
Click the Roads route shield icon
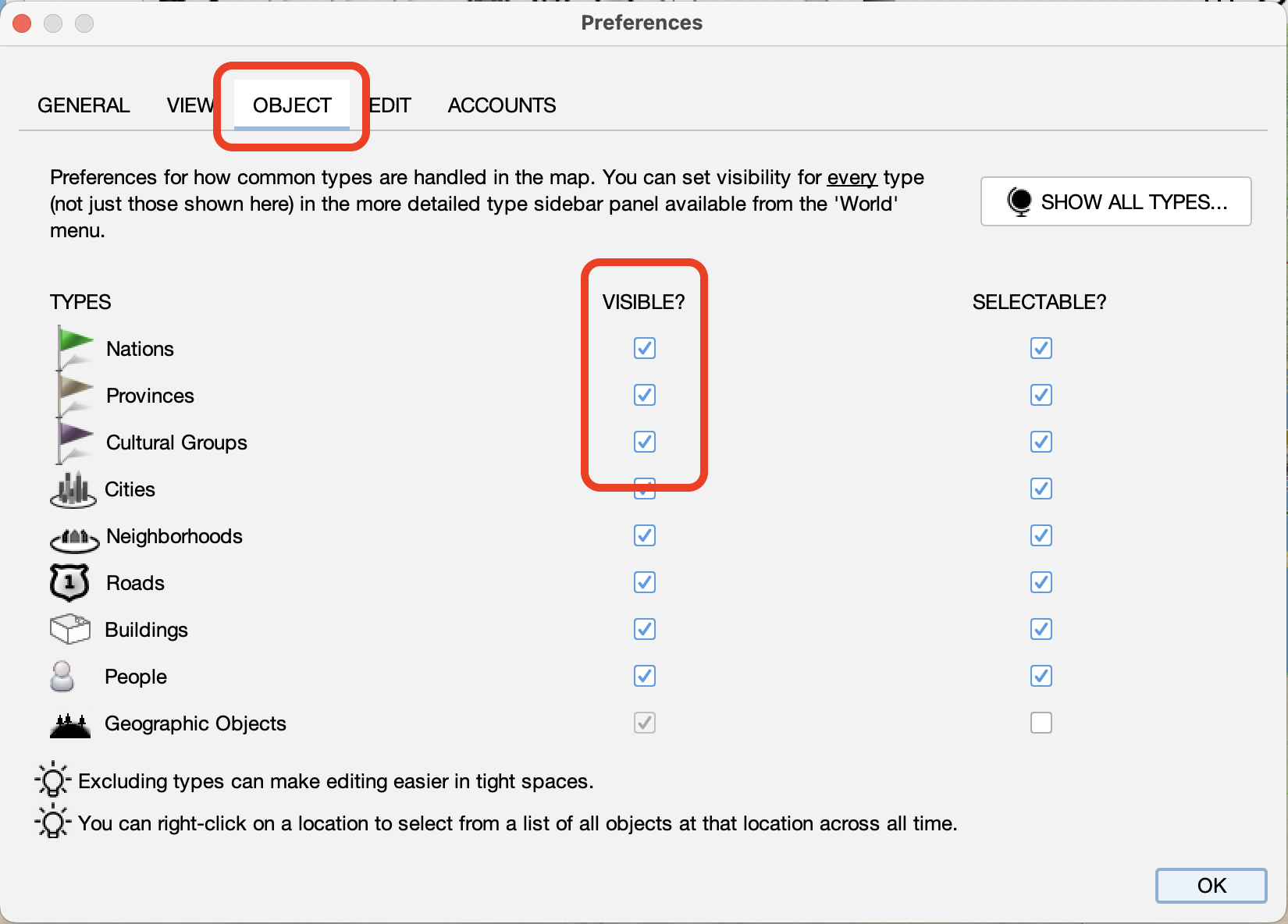(x=69, y=582)
